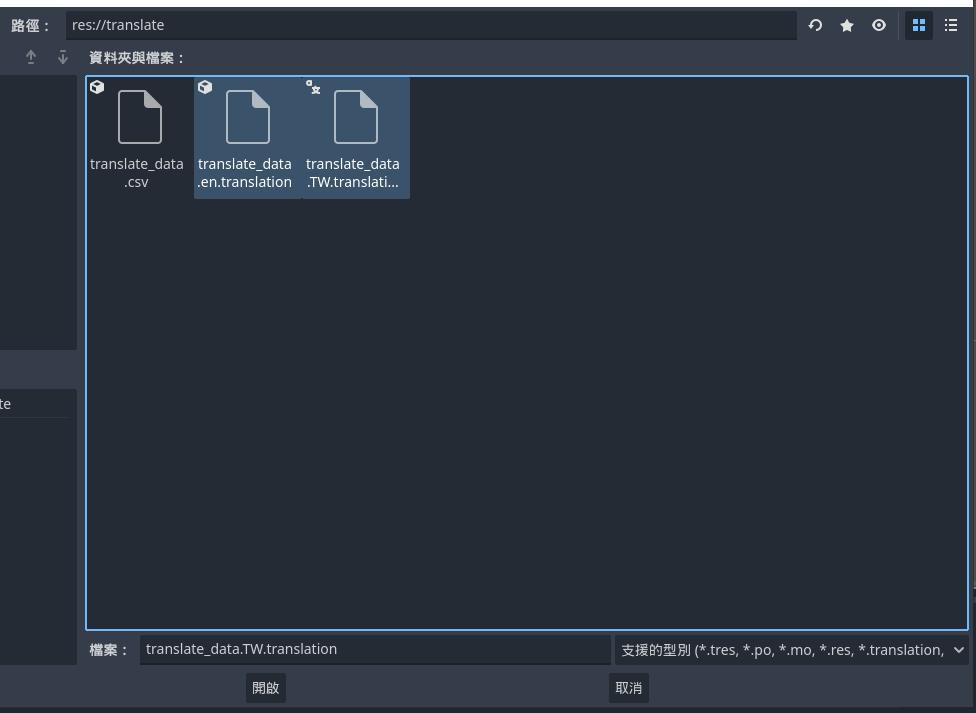This screenshot has height=713, width=976.
Task: Click the res://translate path field
Action: (x=431, y=26)
